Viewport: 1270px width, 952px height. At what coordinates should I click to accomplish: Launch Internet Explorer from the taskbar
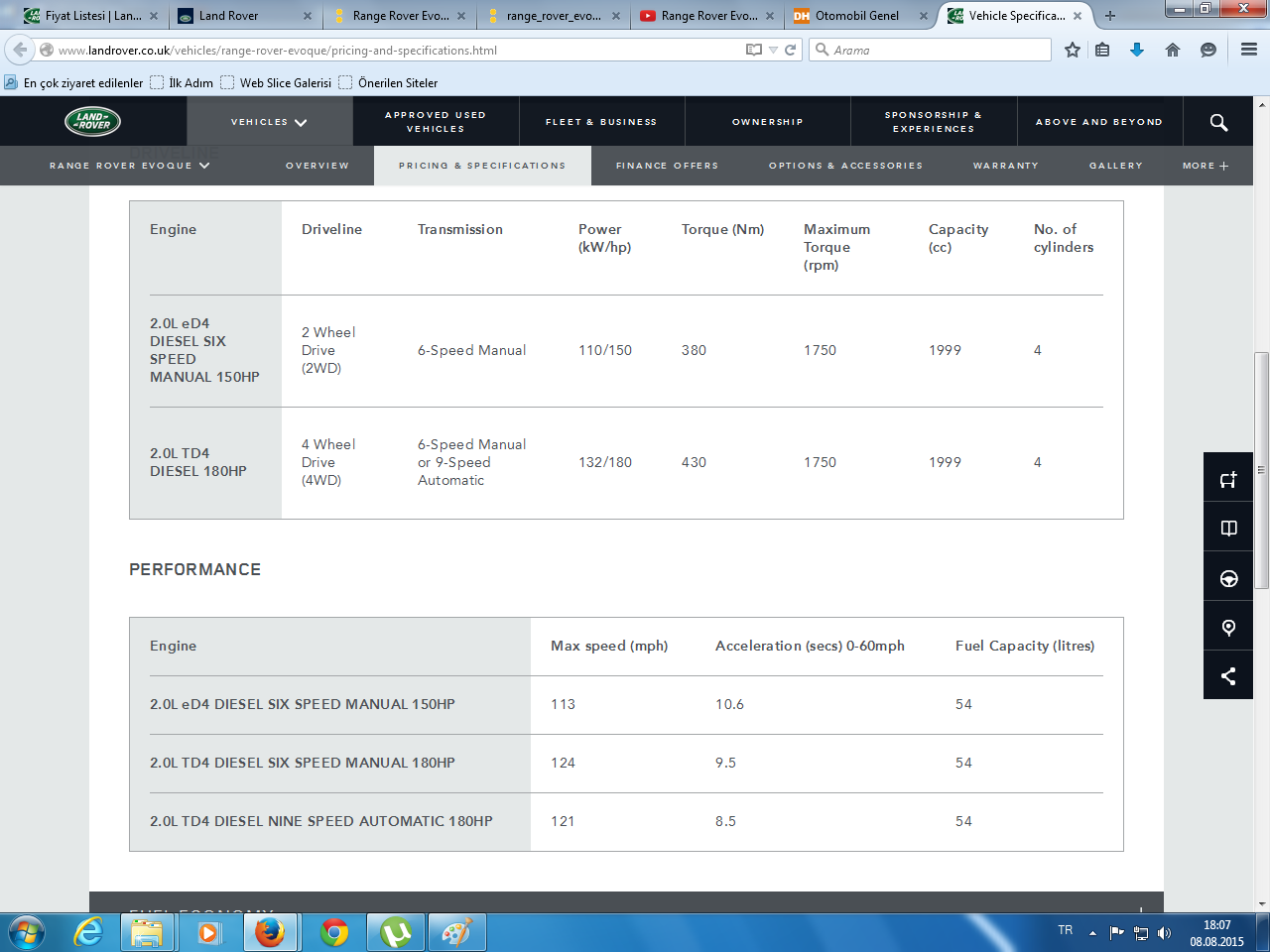[88, 933]
